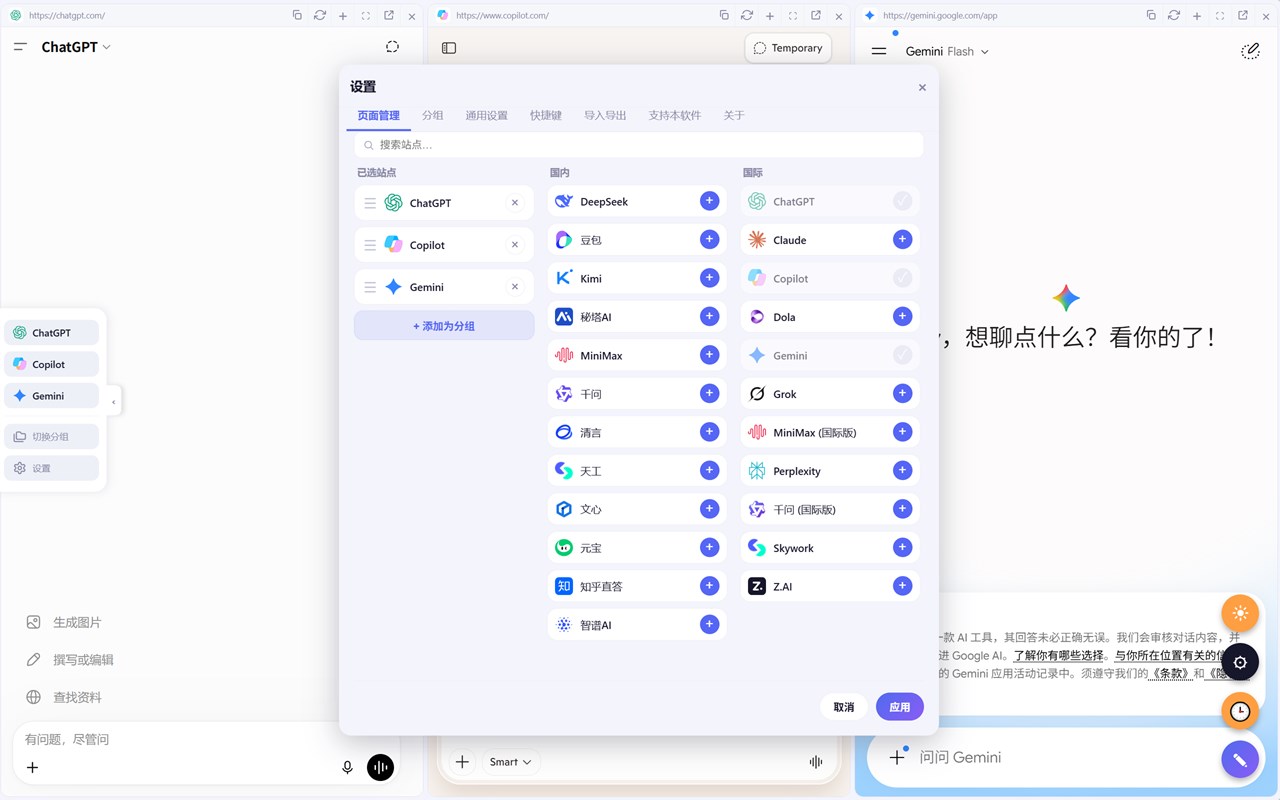Open the Gemini Flash model dropdown

[x=947, y=51]
